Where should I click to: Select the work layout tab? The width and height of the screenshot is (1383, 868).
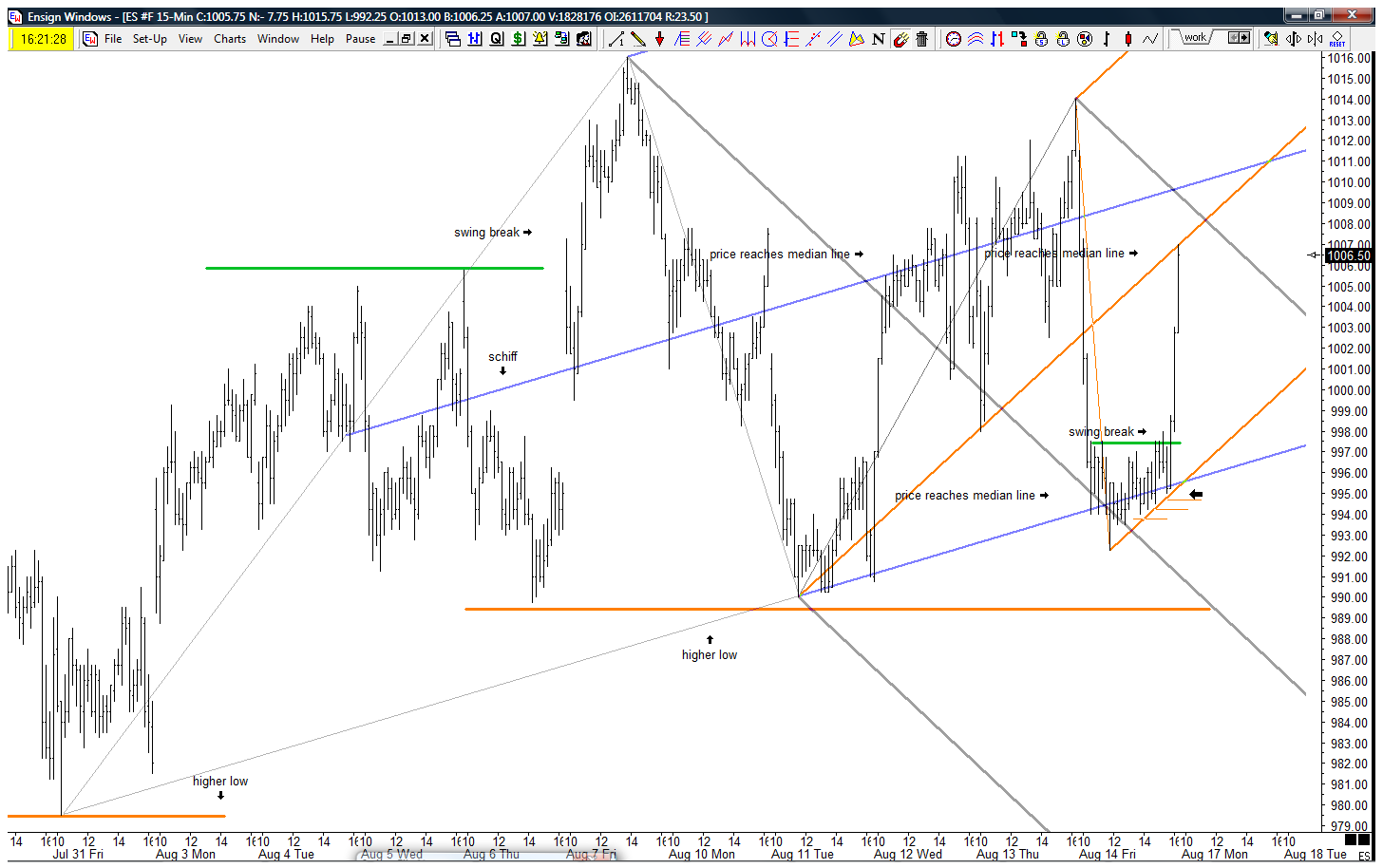[1195, 38]
